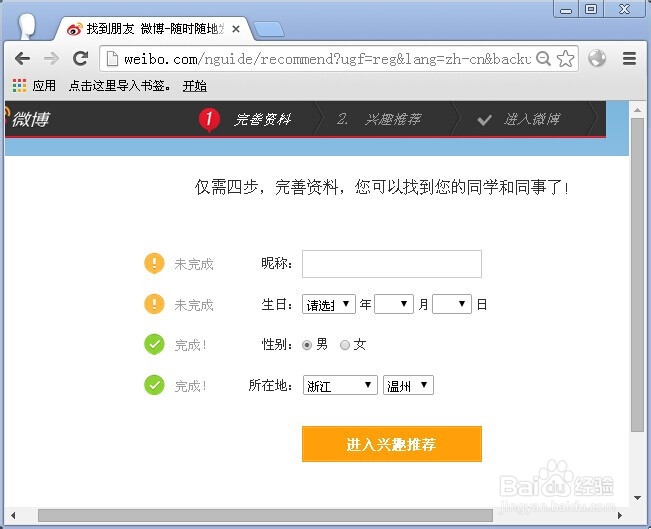This screenshot has width=651, height=529.
Task: Select the 找到朋友 微博 browser tab
Action: click(154, 29)
